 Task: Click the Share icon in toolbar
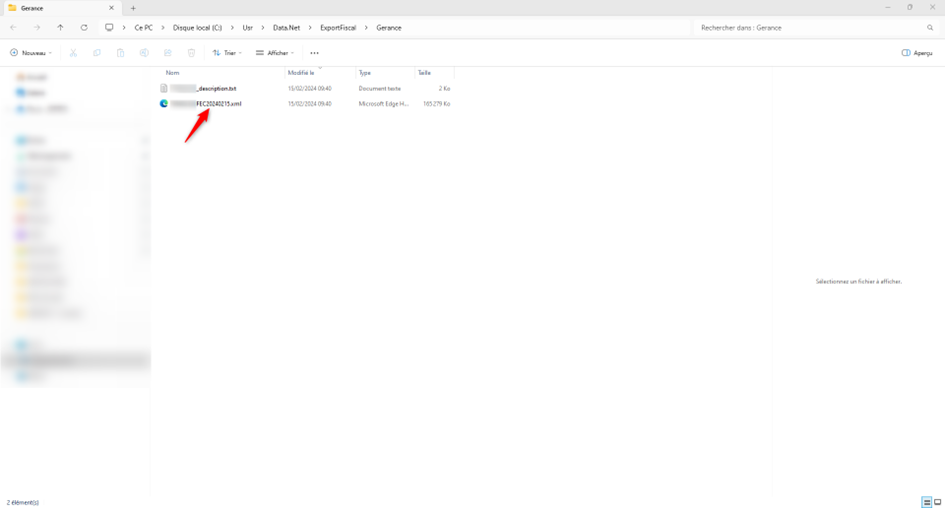168,53
